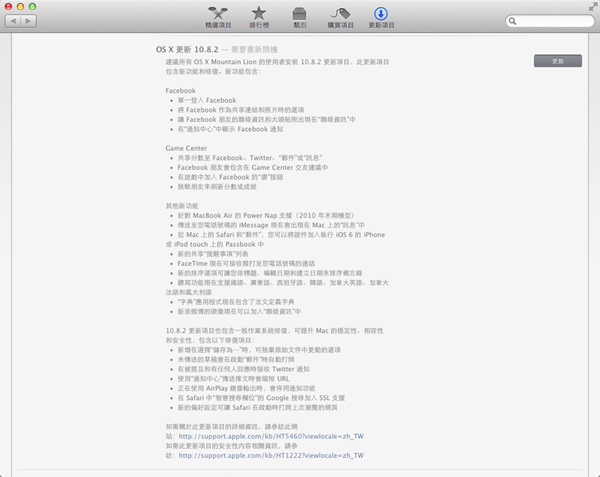Click the FaceTime calls bullet line
600x477 pixels.
246,264
